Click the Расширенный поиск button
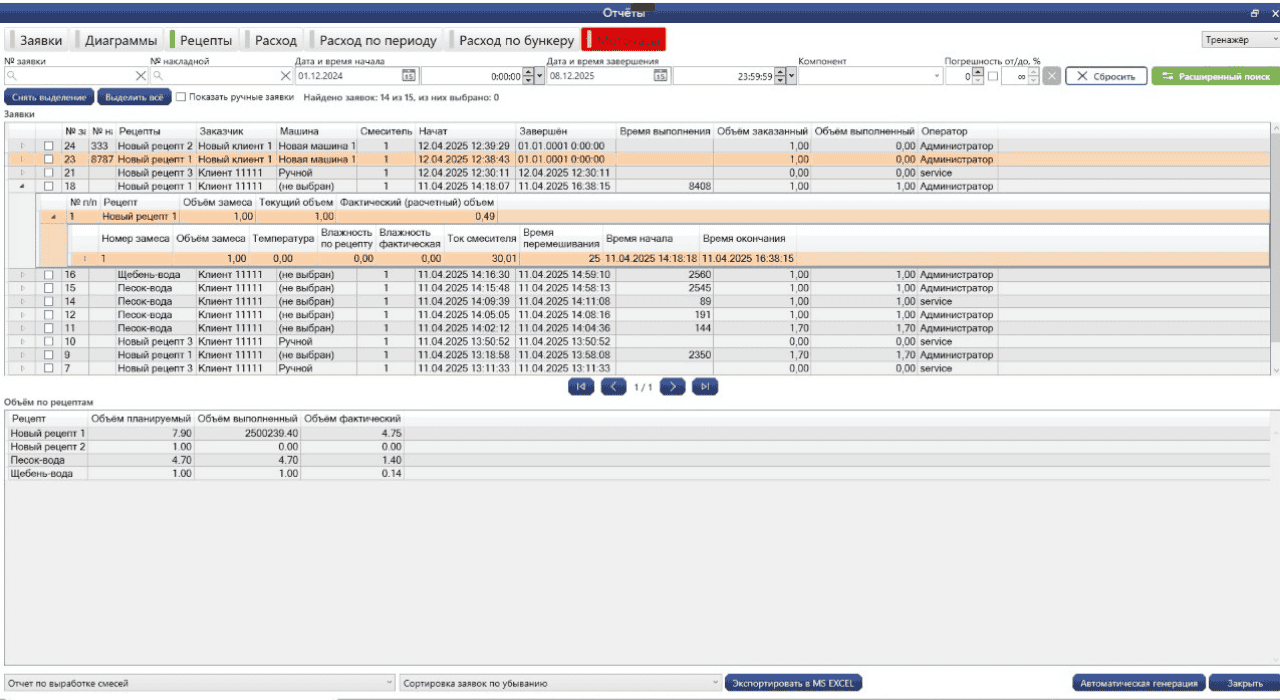The height and width of the screenshot is (700, 1280). (1214, 76)
